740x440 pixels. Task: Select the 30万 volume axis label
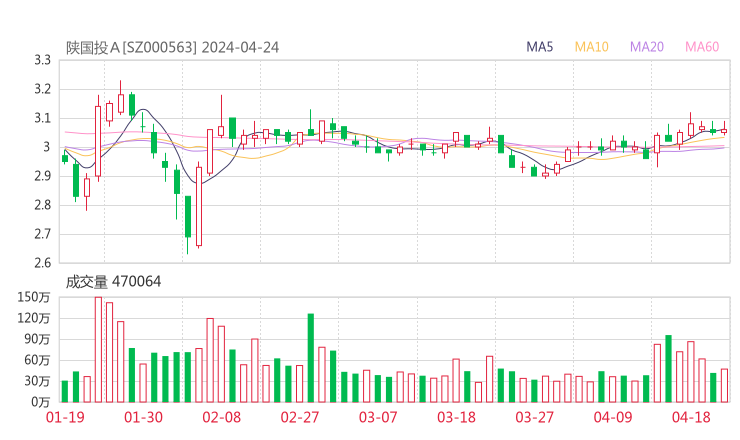pos(37,381)
